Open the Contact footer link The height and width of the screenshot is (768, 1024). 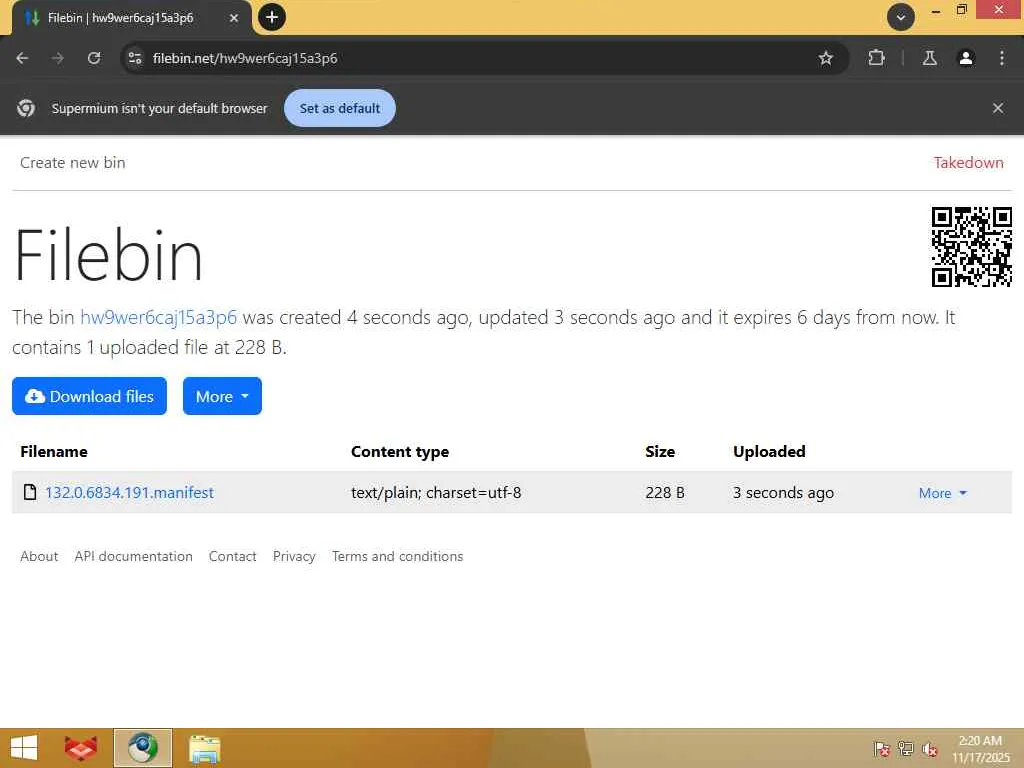(232, 556)
